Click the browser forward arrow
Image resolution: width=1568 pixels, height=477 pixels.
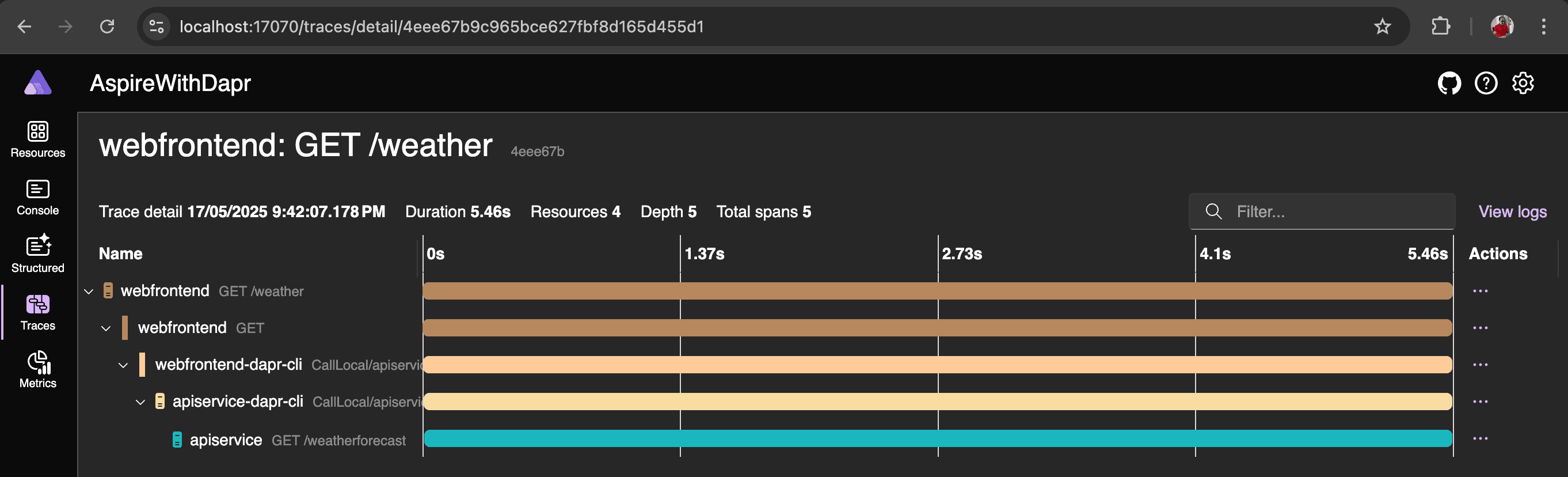click(65, 26)
